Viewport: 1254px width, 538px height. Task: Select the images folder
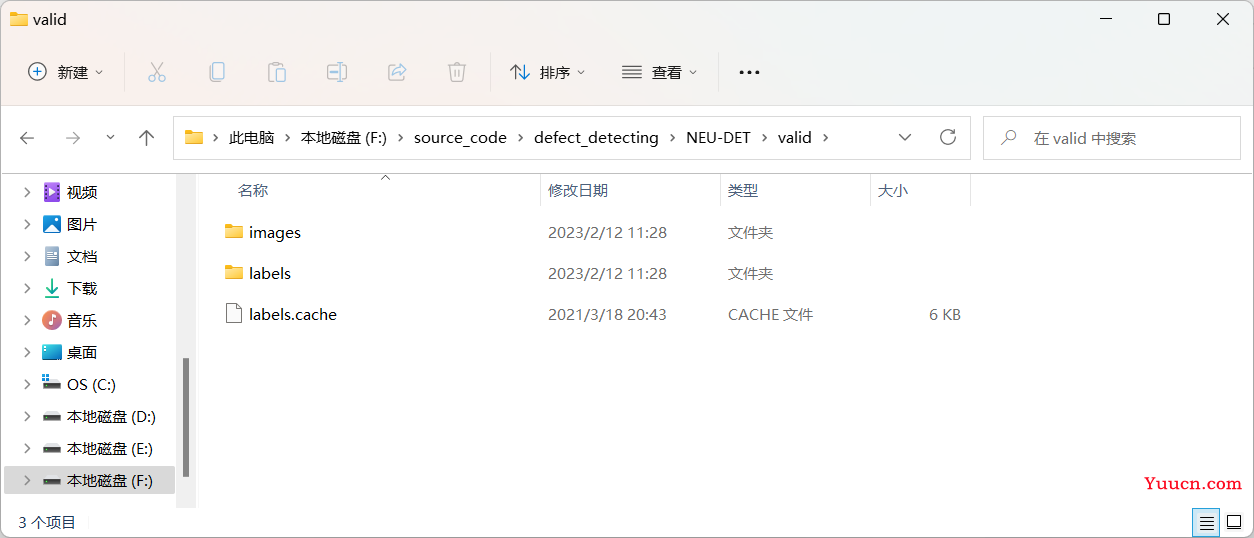(x=275, y=232)
